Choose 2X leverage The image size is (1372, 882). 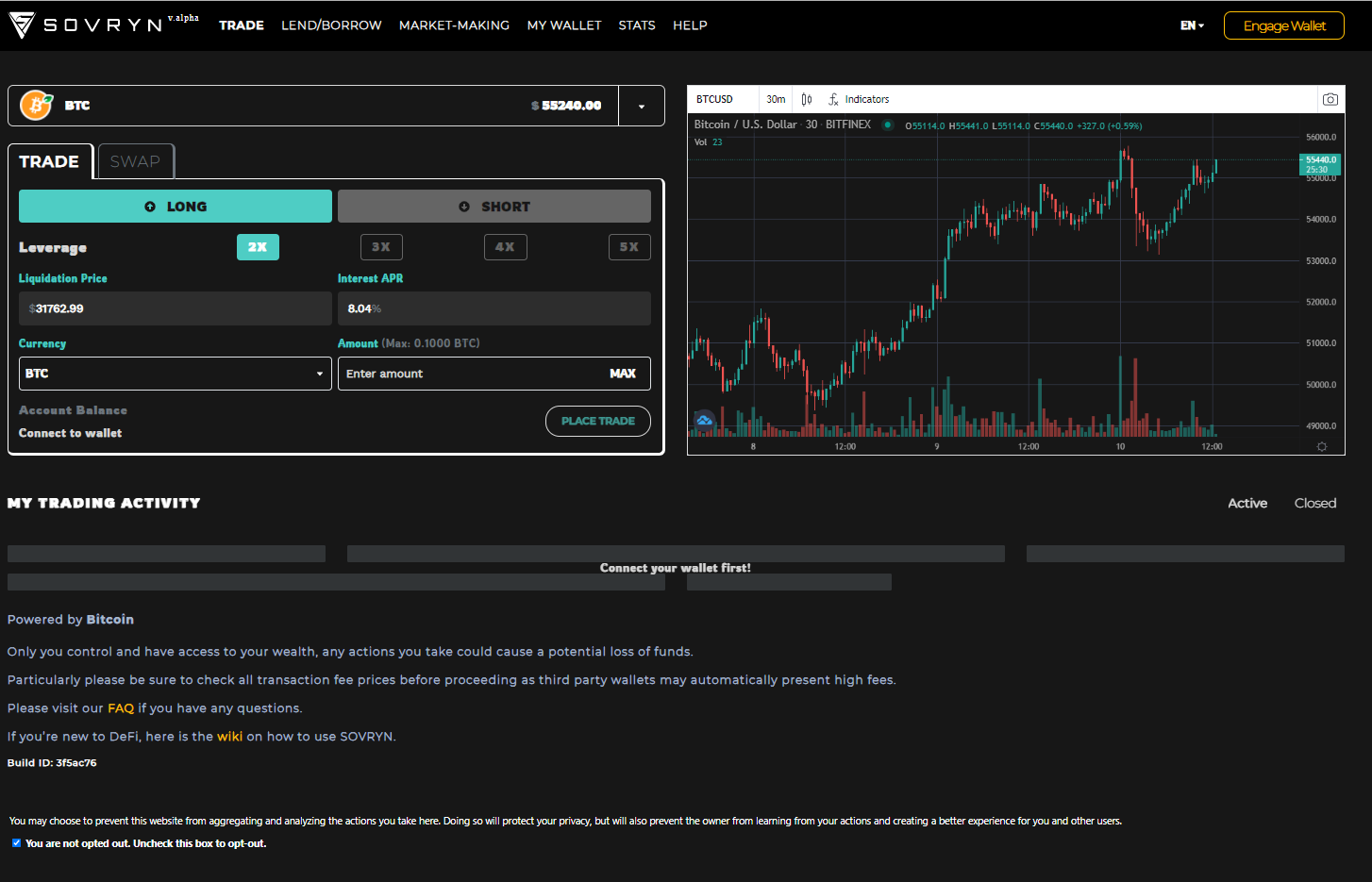click(258, 247)
